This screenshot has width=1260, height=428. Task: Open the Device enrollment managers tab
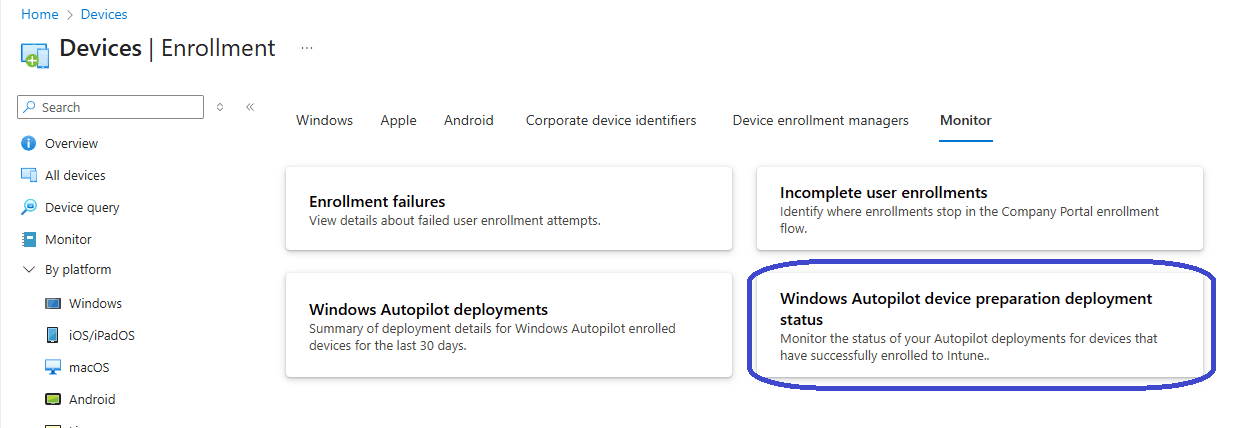(x=820, y=120)
